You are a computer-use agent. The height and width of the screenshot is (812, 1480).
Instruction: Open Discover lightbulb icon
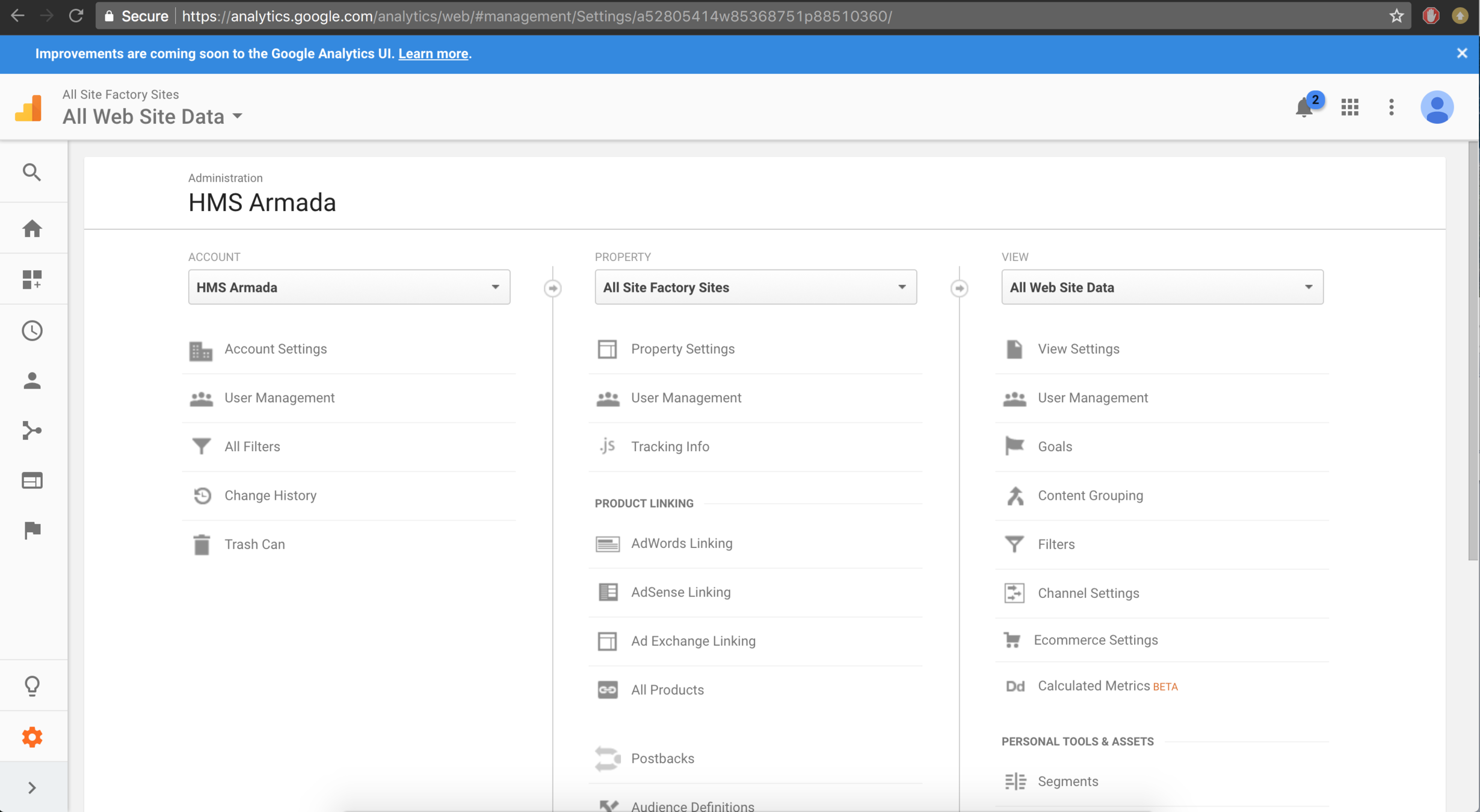32,686
